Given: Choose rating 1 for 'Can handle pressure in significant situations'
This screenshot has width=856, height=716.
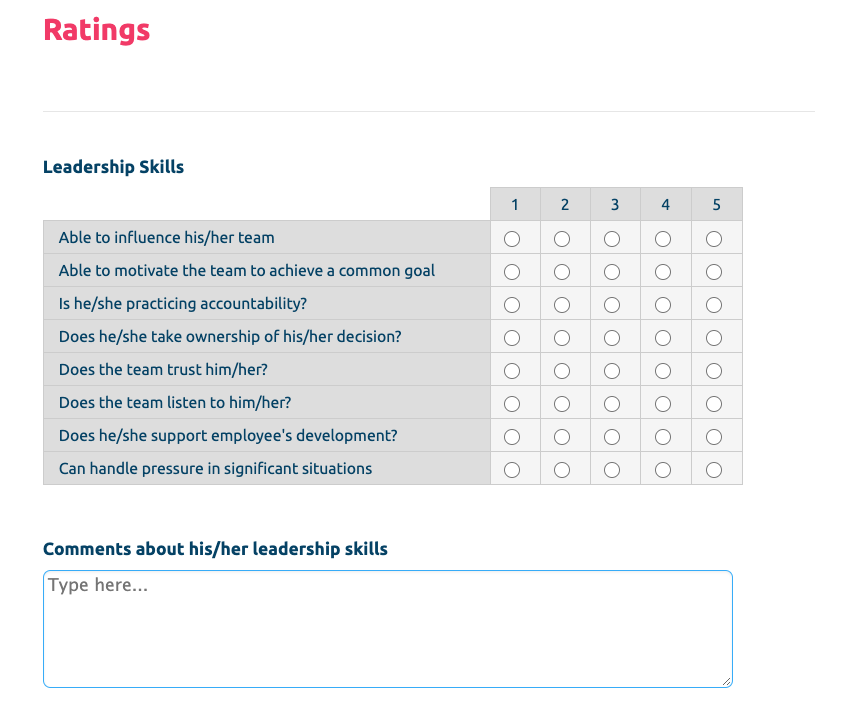Looking at the screenshot, I should point(512,468).
